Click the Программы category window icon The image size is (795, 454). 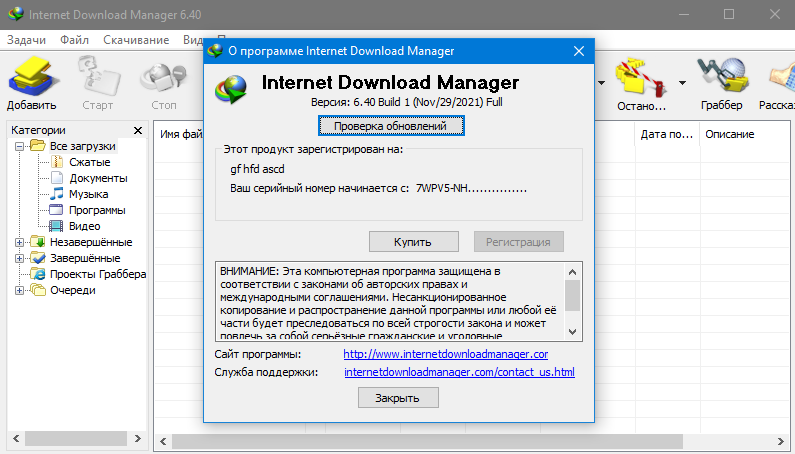pyautogui.click(x=56, y=210)
